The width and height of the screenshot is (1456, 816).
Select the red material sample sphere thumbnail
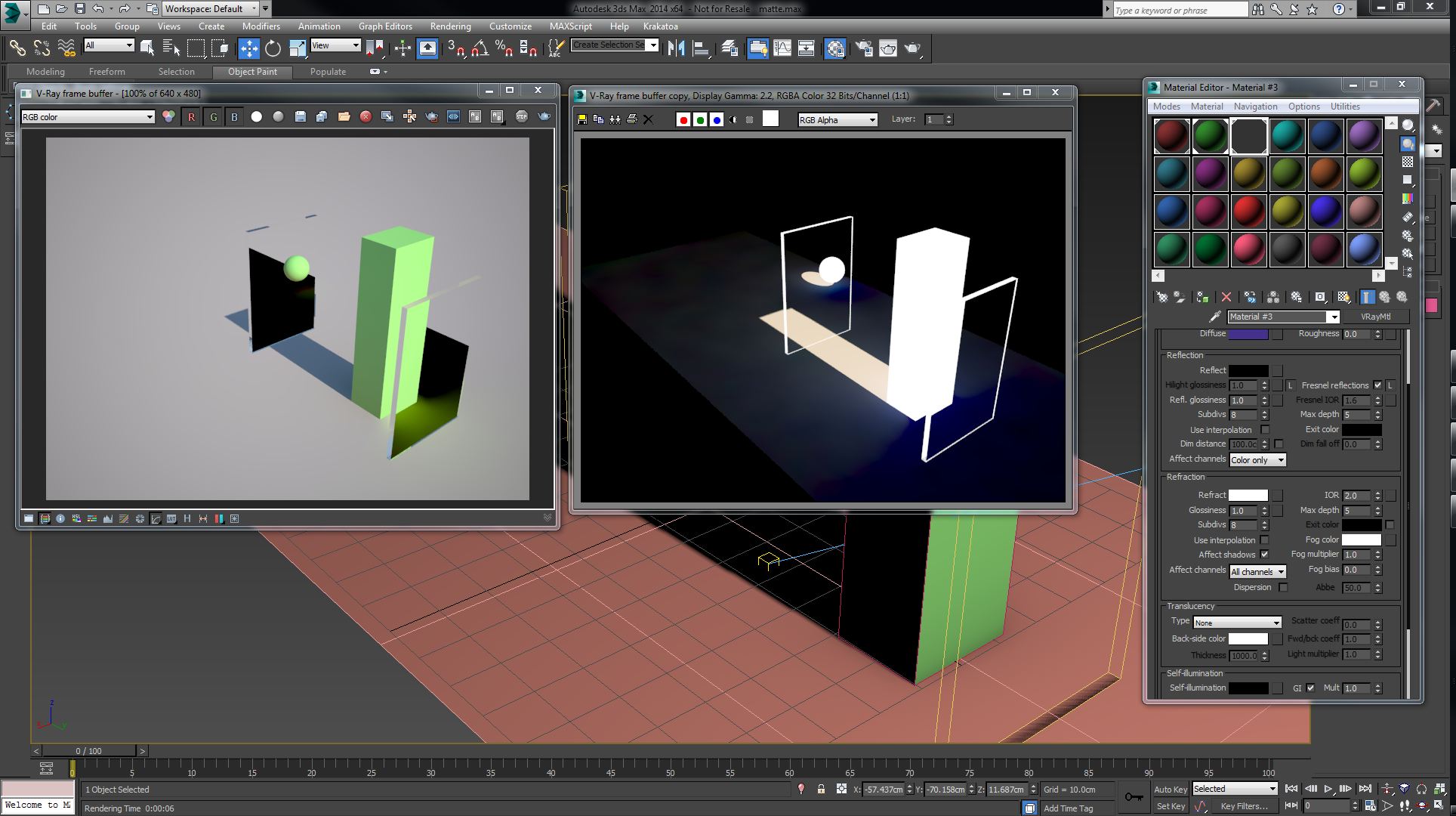coord(1249,212)
